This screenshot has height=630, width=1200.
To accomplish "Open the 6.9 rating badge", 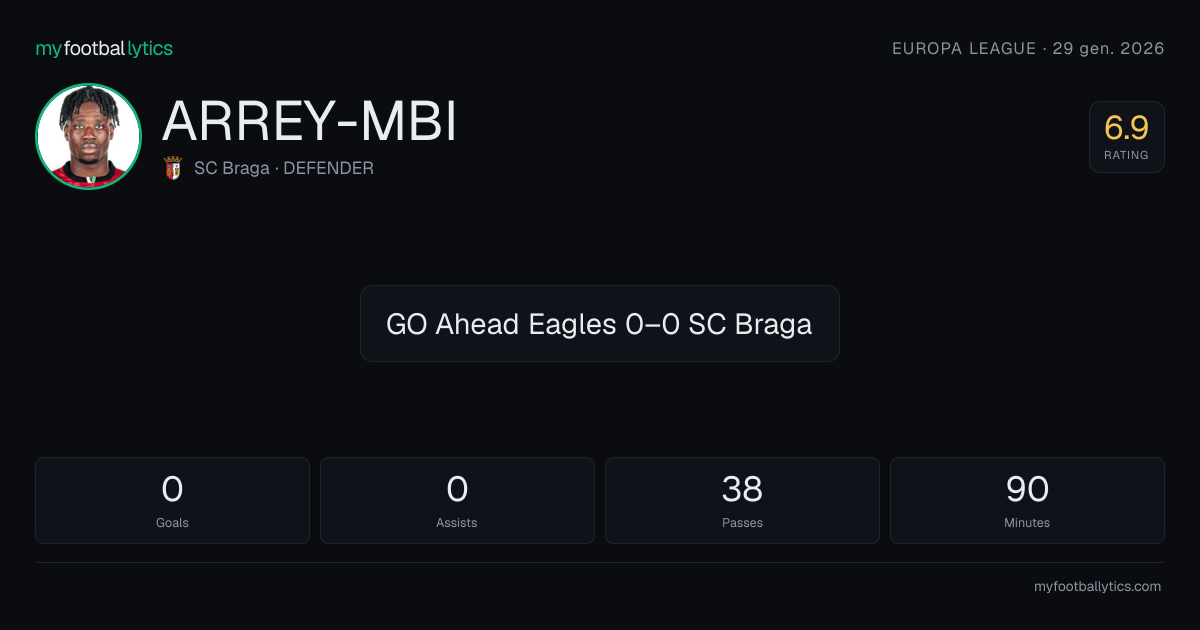I will coord(1126,137).
